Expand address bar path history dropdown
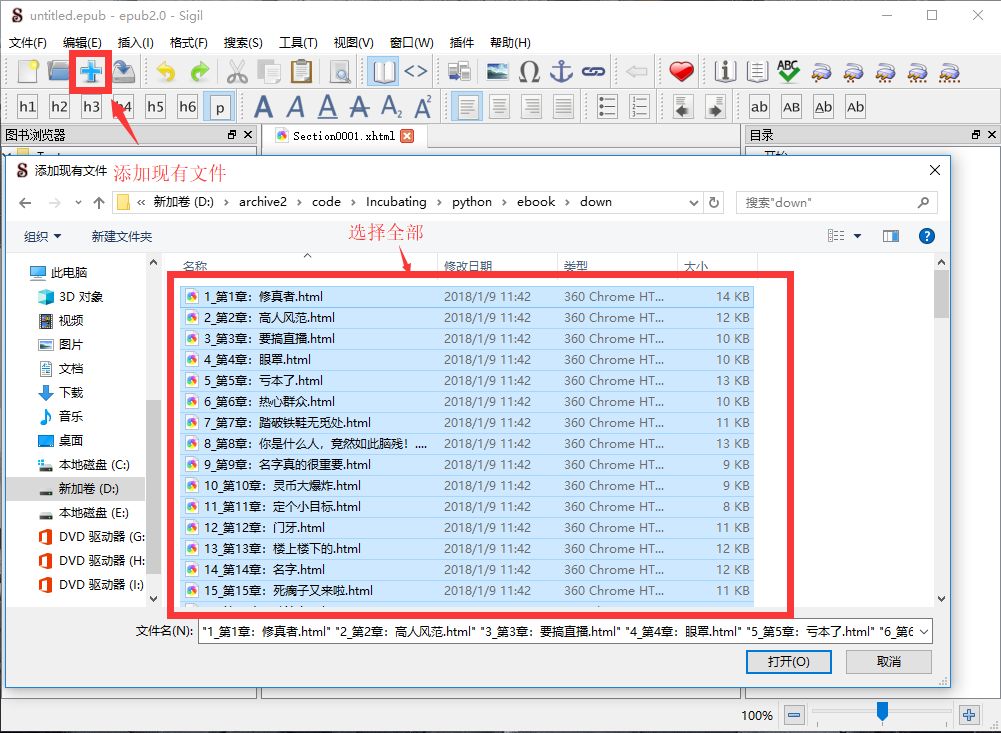The height and width of the screenshot is (733, 1001). pos(693,203)
